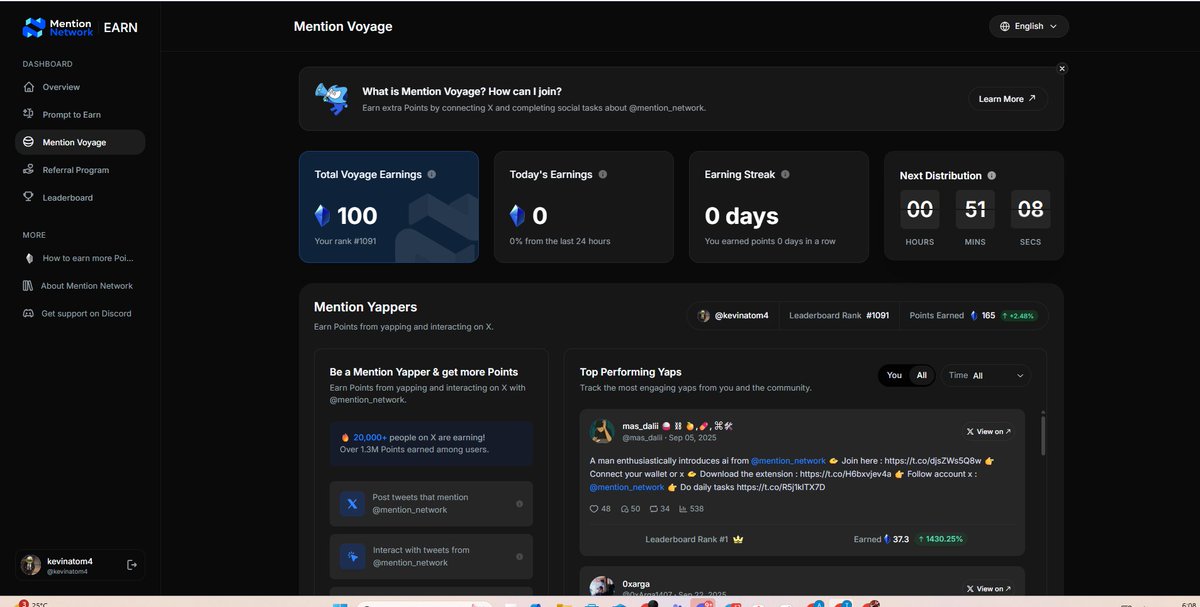The height and width of the screenshot is (607, 1200).
Task: Click the Discord controller icon
Action: (29, 313)
